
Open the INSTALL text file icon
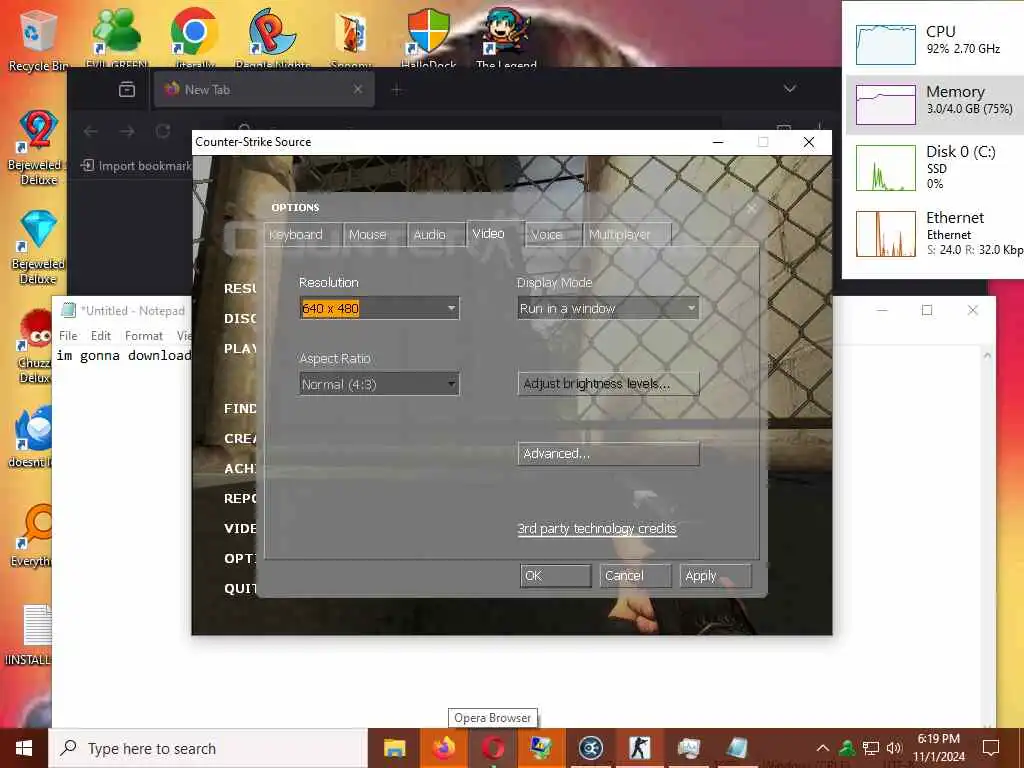(29, 635)
